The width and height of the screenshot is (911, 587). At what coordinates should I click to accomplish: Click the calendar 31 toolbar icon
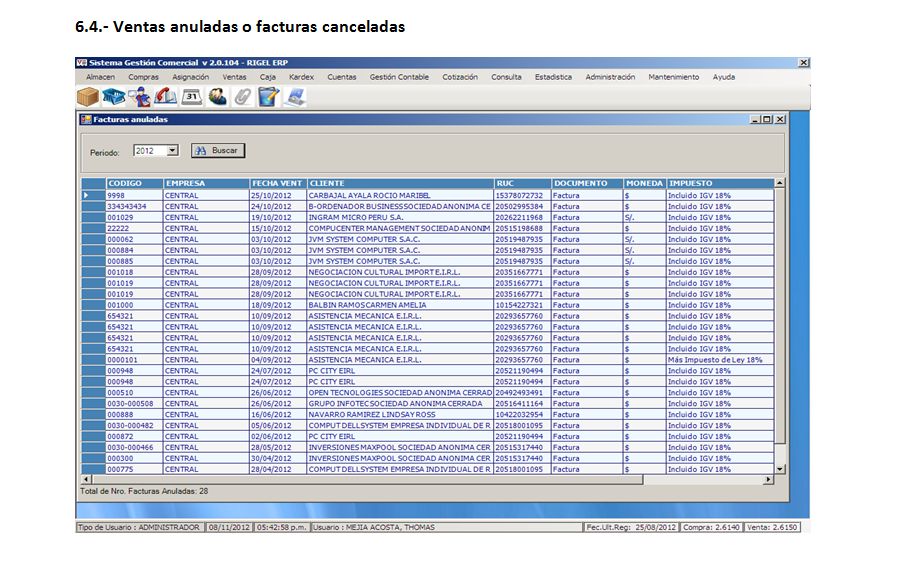pos(192,97)
